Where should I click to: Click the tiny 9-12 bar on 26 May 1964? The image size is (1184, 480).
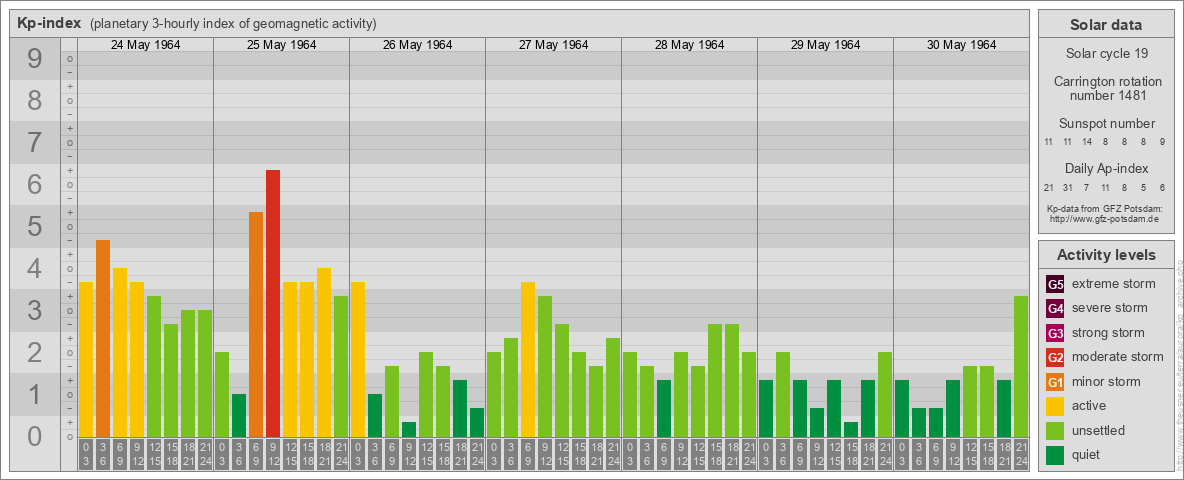click(x=409, y=430)
